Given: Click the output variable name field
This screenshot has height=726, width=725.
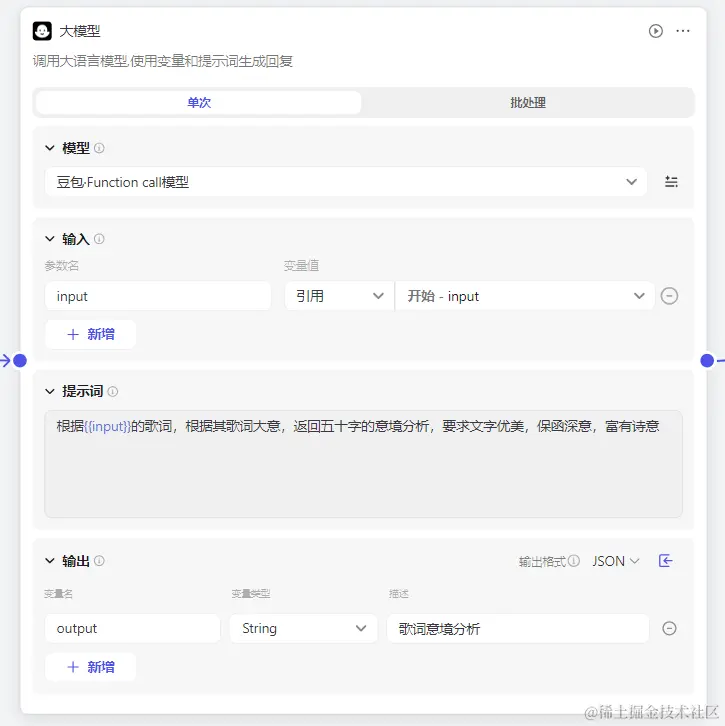Looking at the screenshot, I should point(132,628).
